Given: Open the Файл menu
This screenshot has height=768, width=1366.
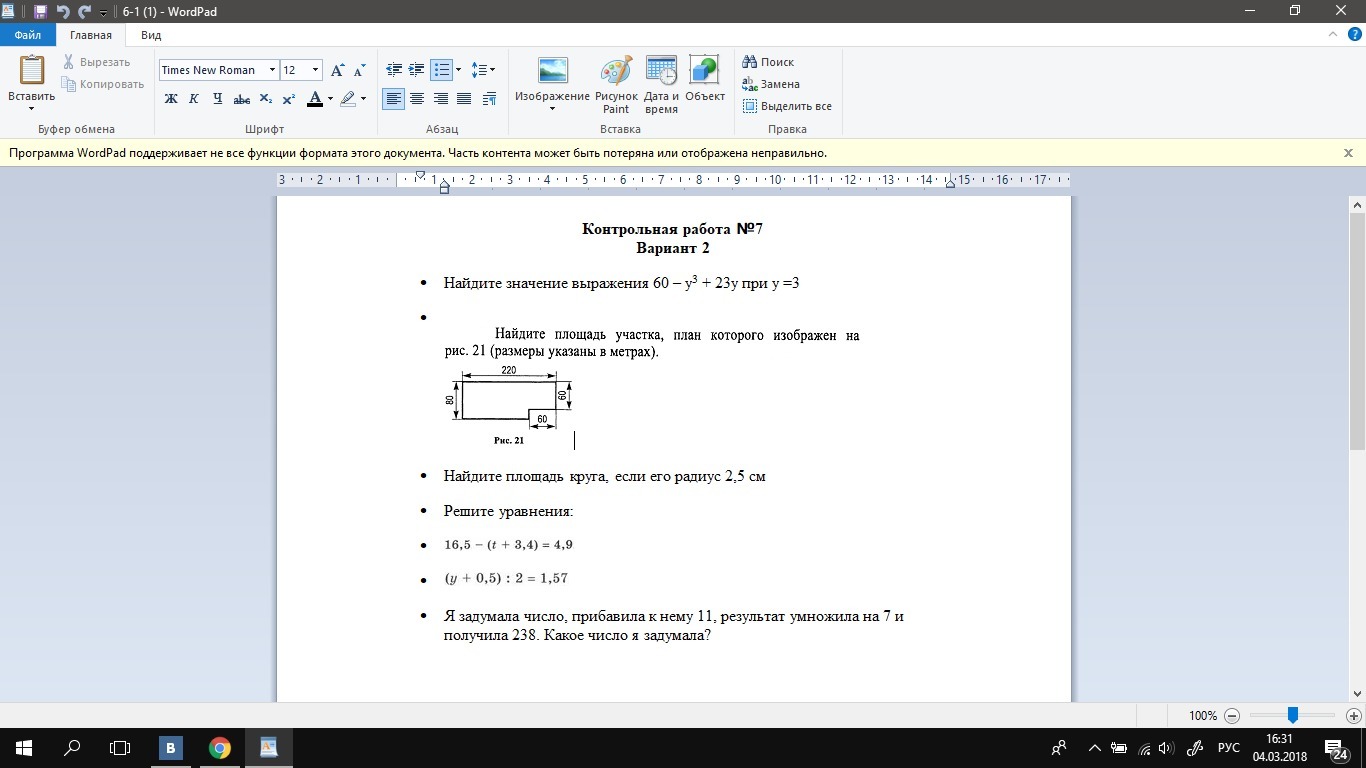Looking at the screenshot, I should 28,35.
